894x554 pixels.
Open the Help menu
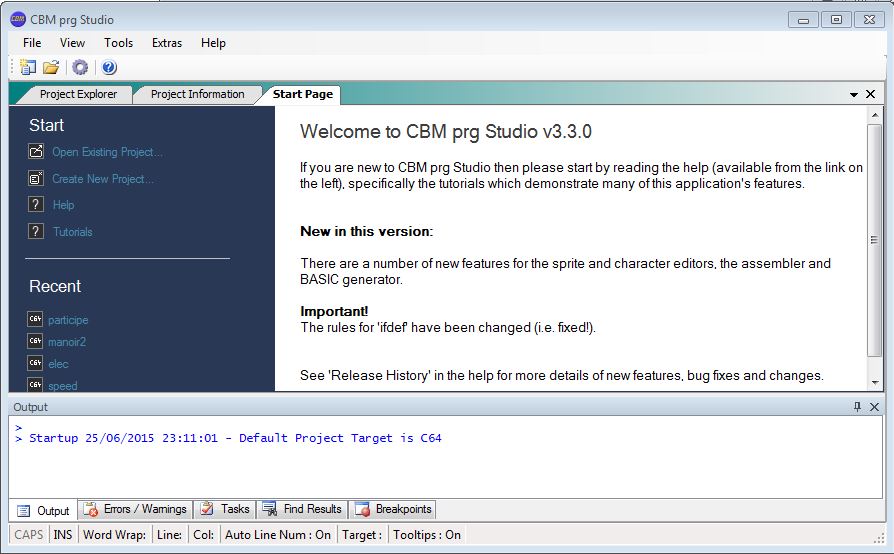(x=213, y=43)
